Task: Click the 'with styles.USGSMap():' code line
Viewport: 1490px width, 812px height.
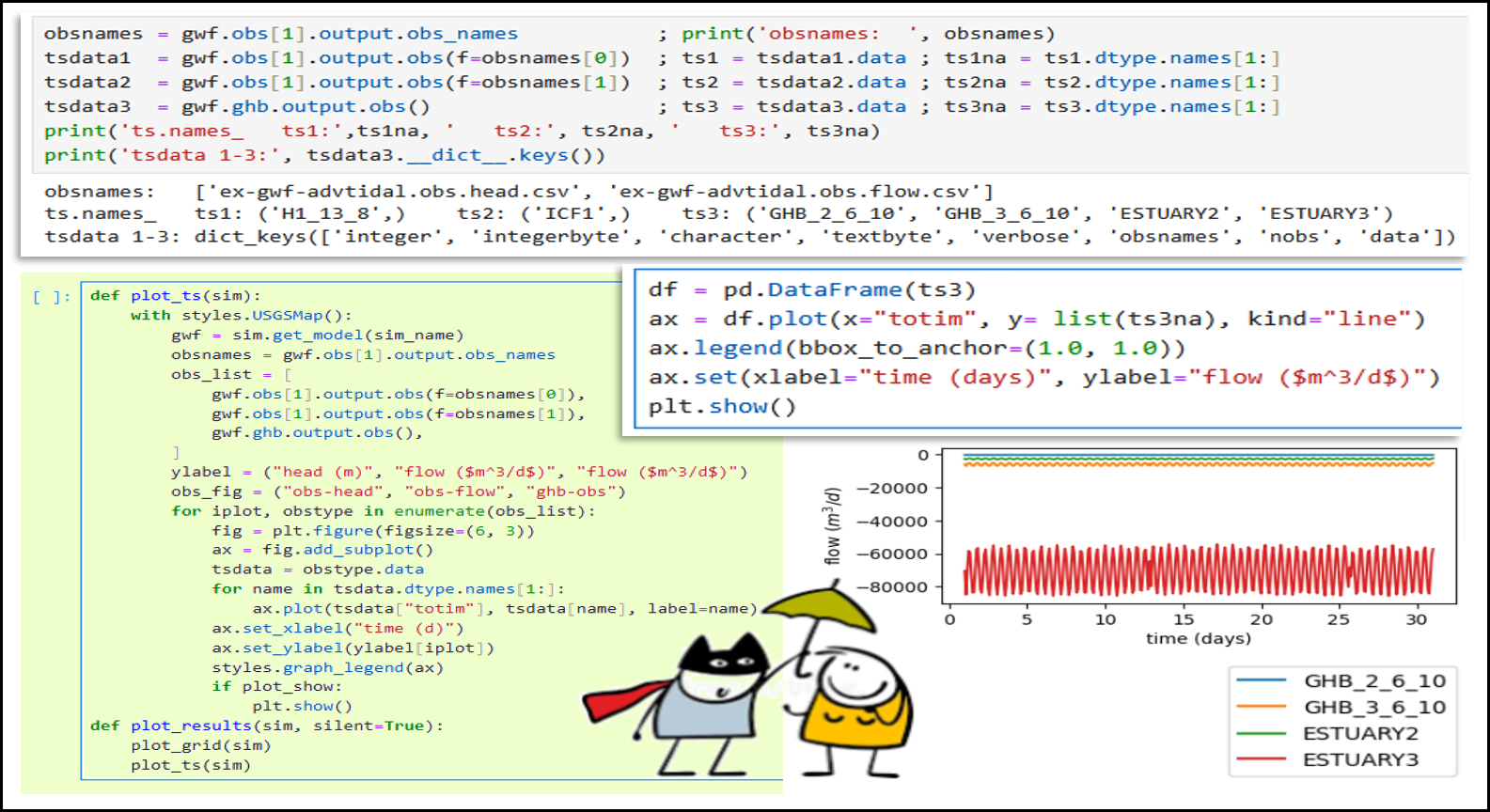Action: tap(241, 316)
